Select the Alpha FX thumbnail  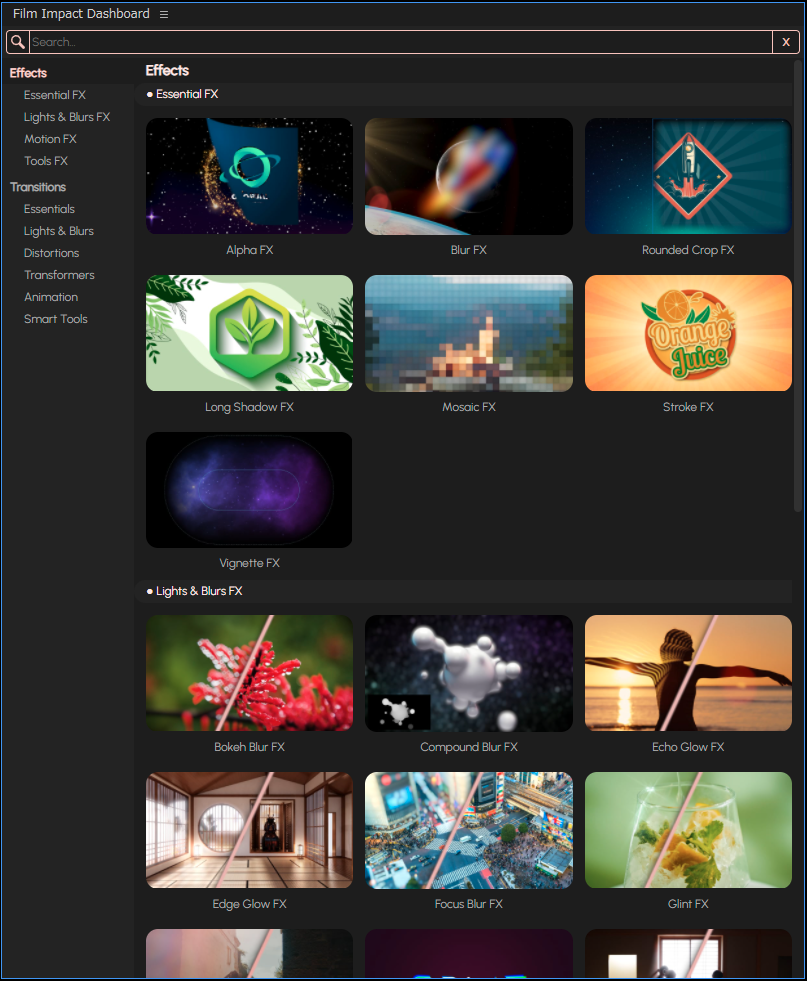click(249, 176)
